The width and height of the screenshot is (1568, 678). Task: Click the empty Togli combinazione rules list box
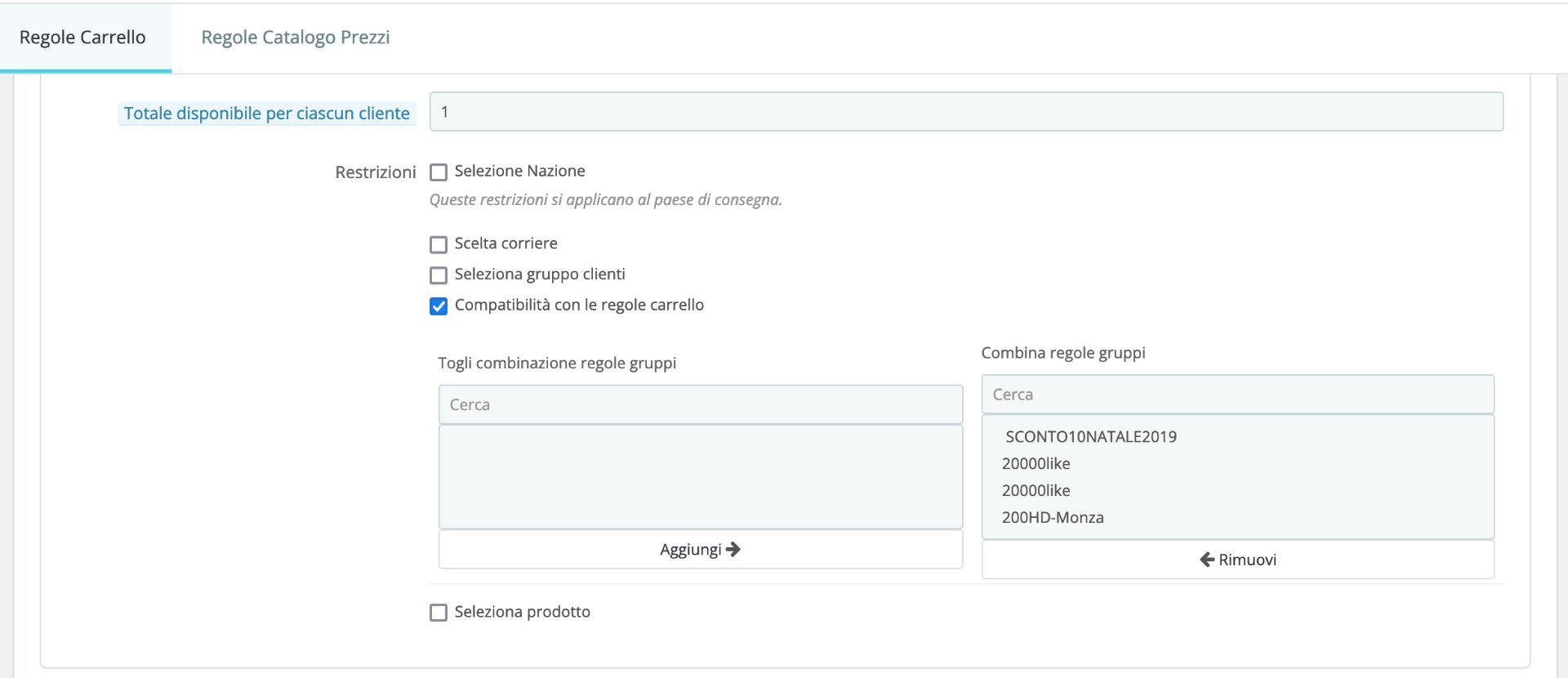[700, 476]
